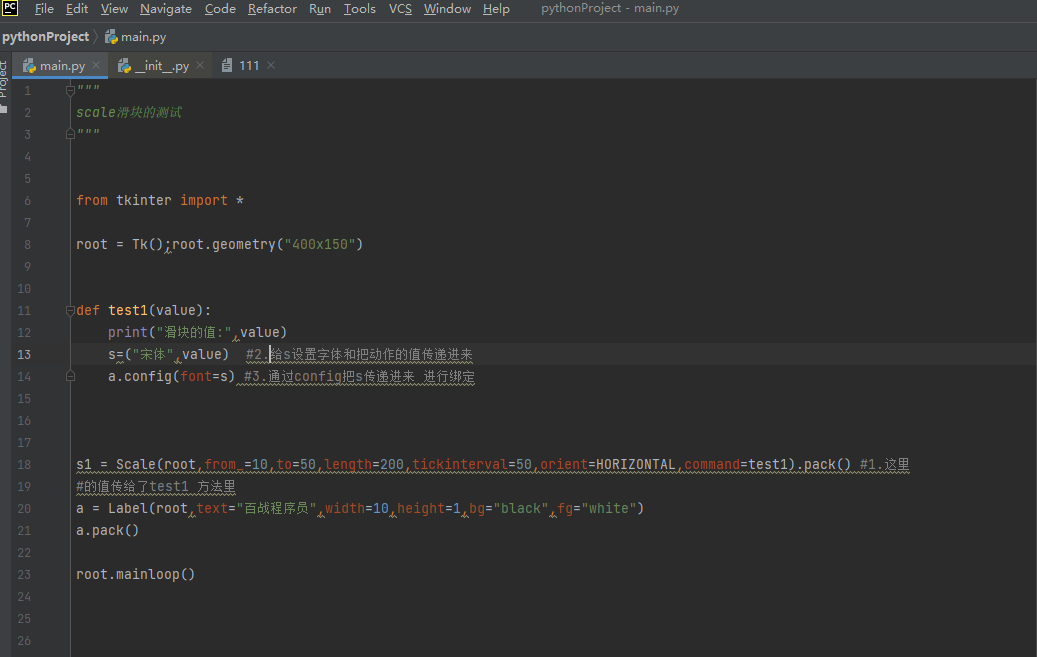Click the file icon on the 111 tab
The height and width of the screenshot is (657, 1037).
pos(227,66)
